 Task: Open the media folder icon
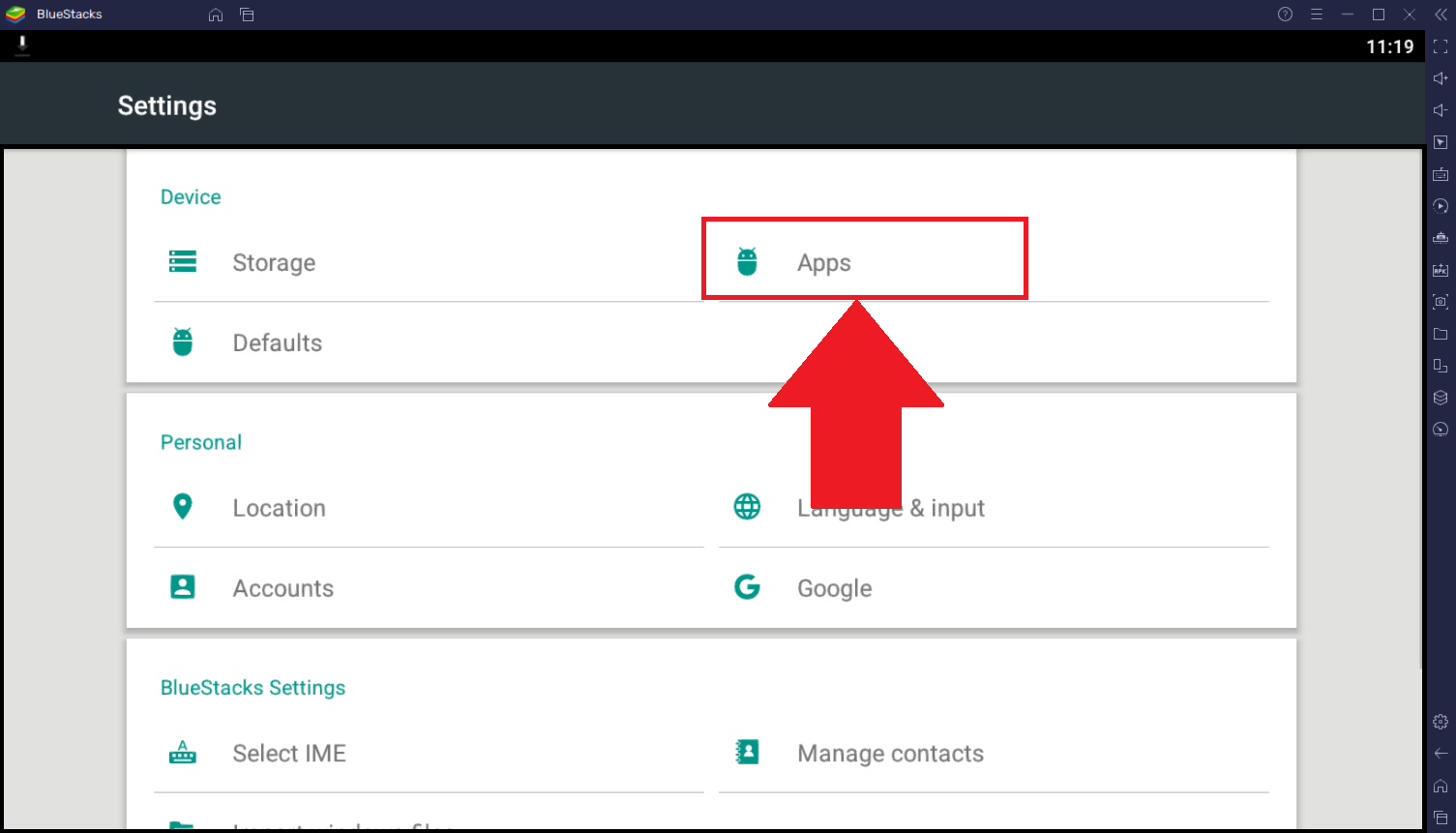pyautogui.click(x=1441, y=334)
